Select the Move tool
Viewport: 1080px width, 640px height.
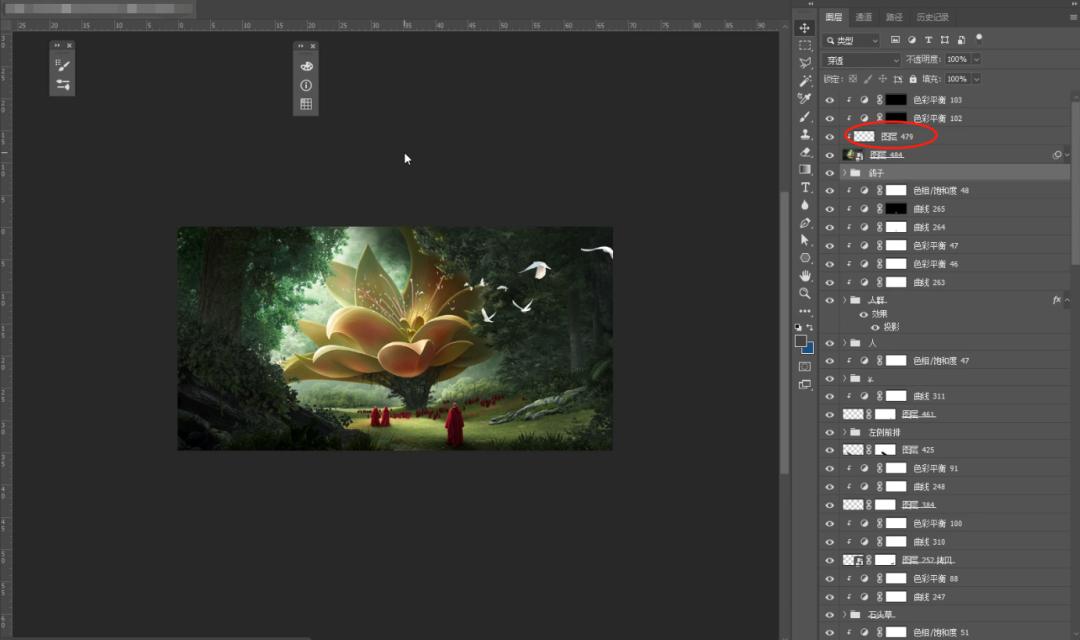[x=805, y=27]
